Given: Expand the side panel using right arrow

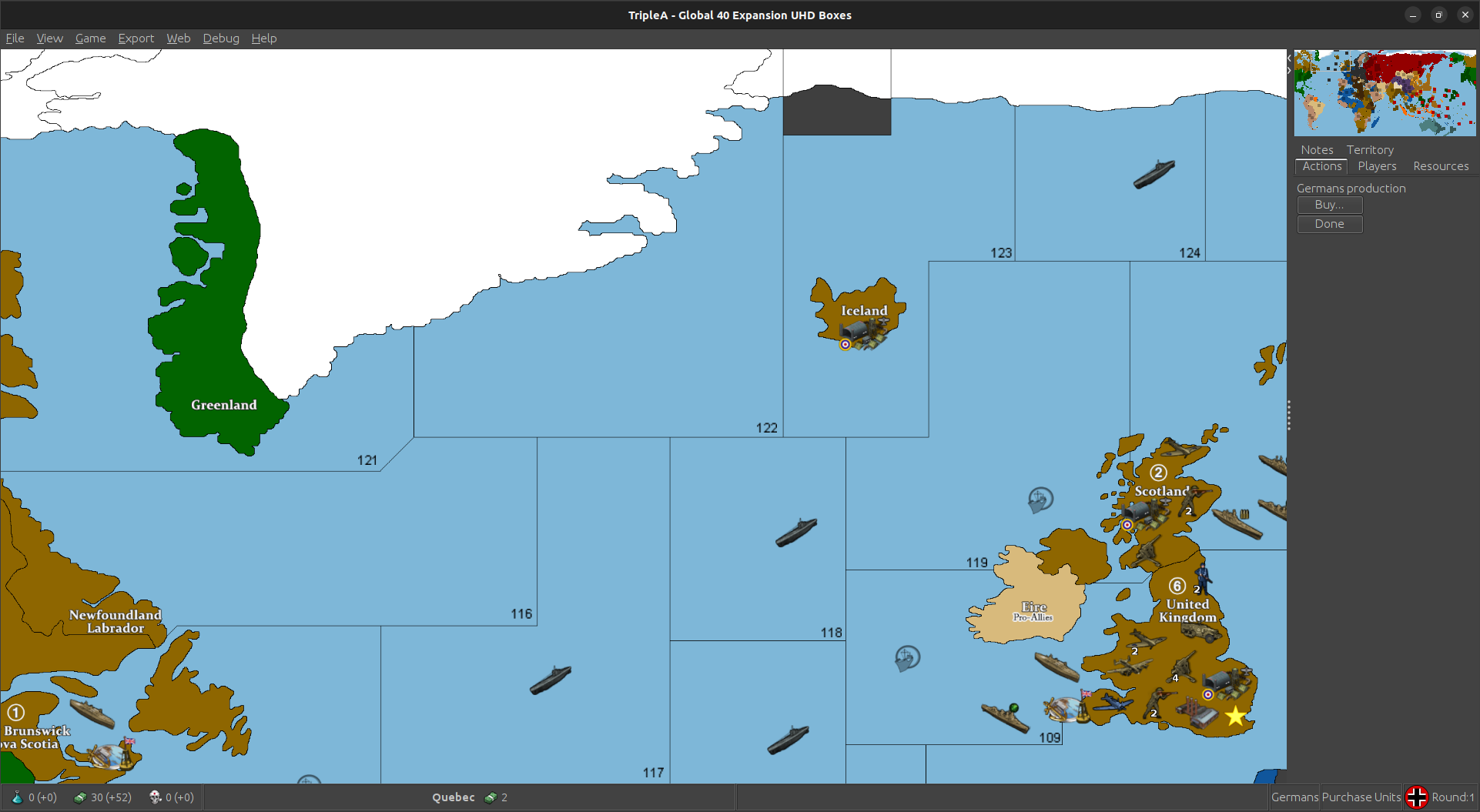Looking at the screenshot, I should [x=1289, y=70].
